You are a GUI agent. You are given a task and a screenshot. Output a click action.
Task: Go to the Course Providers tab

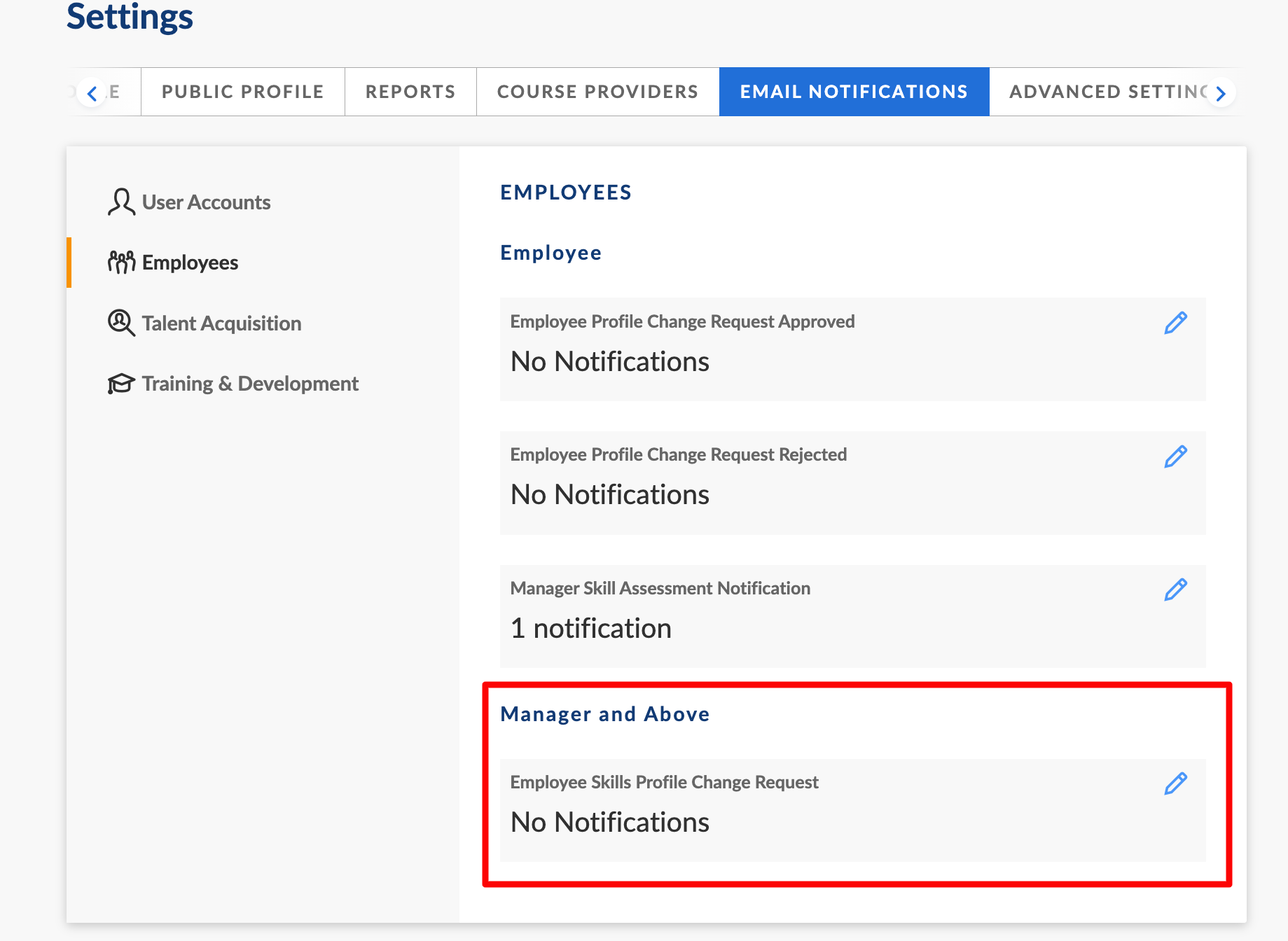pyautogui.click(x=597, y=92)
